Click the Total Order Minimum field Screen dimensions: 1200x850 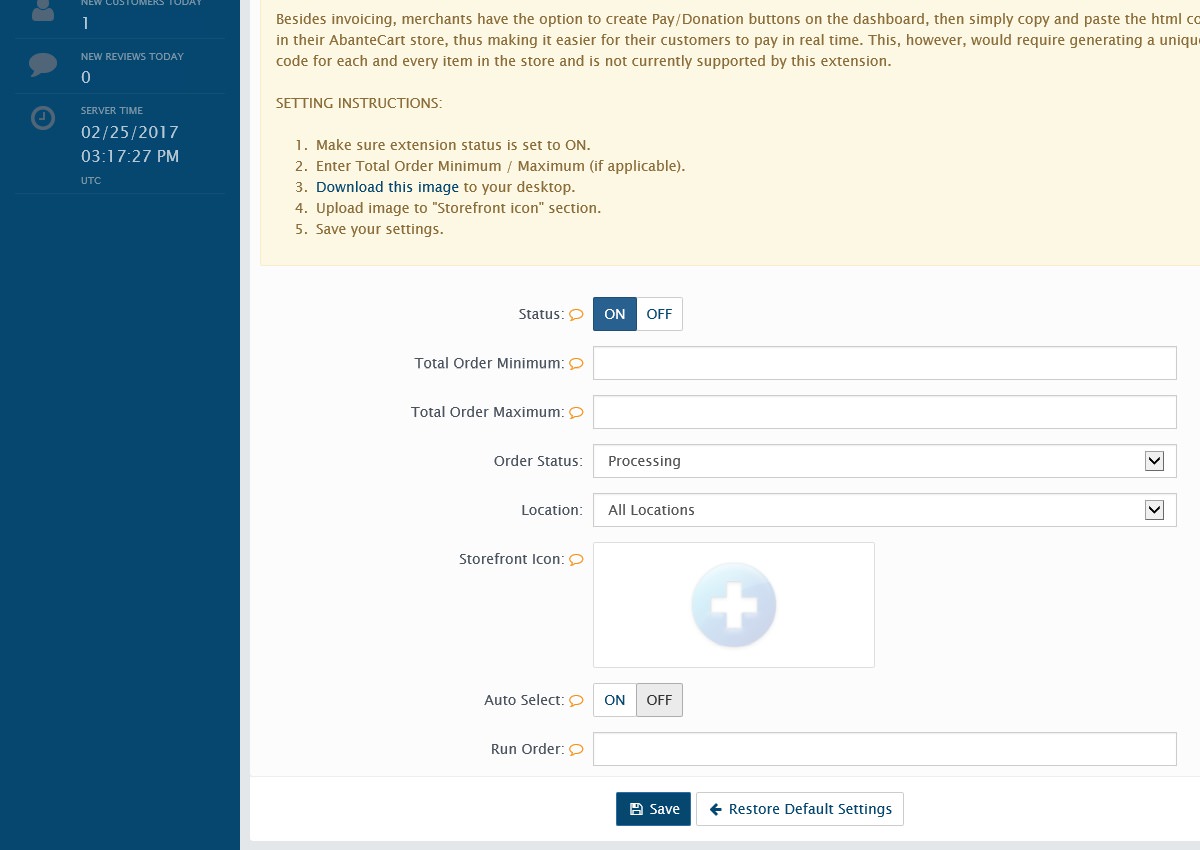[x=885, y=363]
